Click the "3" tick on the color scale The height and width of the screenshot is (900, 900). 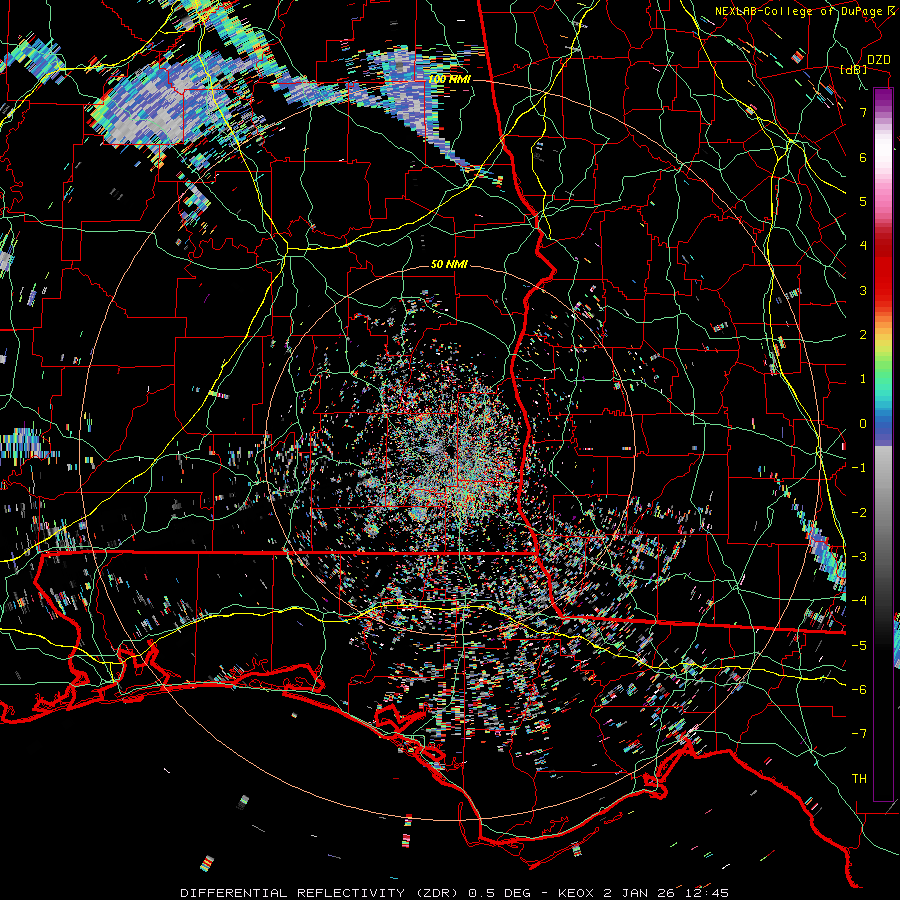[863, 290]
